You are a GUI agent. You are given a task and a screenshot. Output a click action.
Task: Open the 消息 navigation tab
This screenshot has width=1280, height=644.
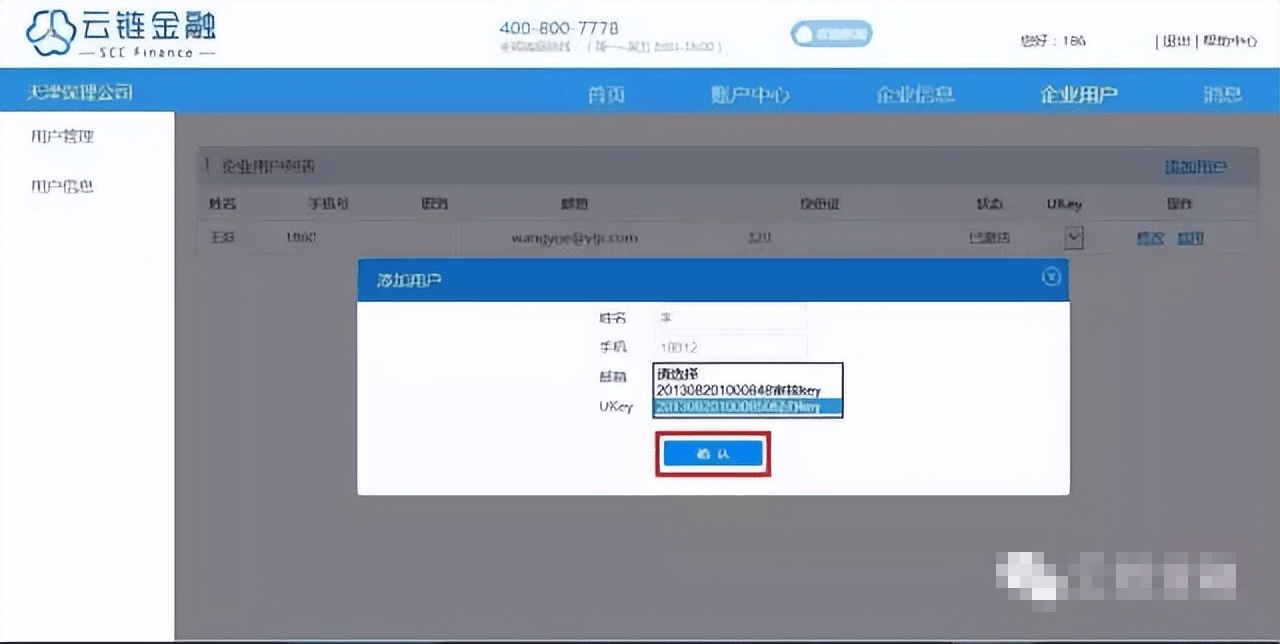pos(1222,95)
